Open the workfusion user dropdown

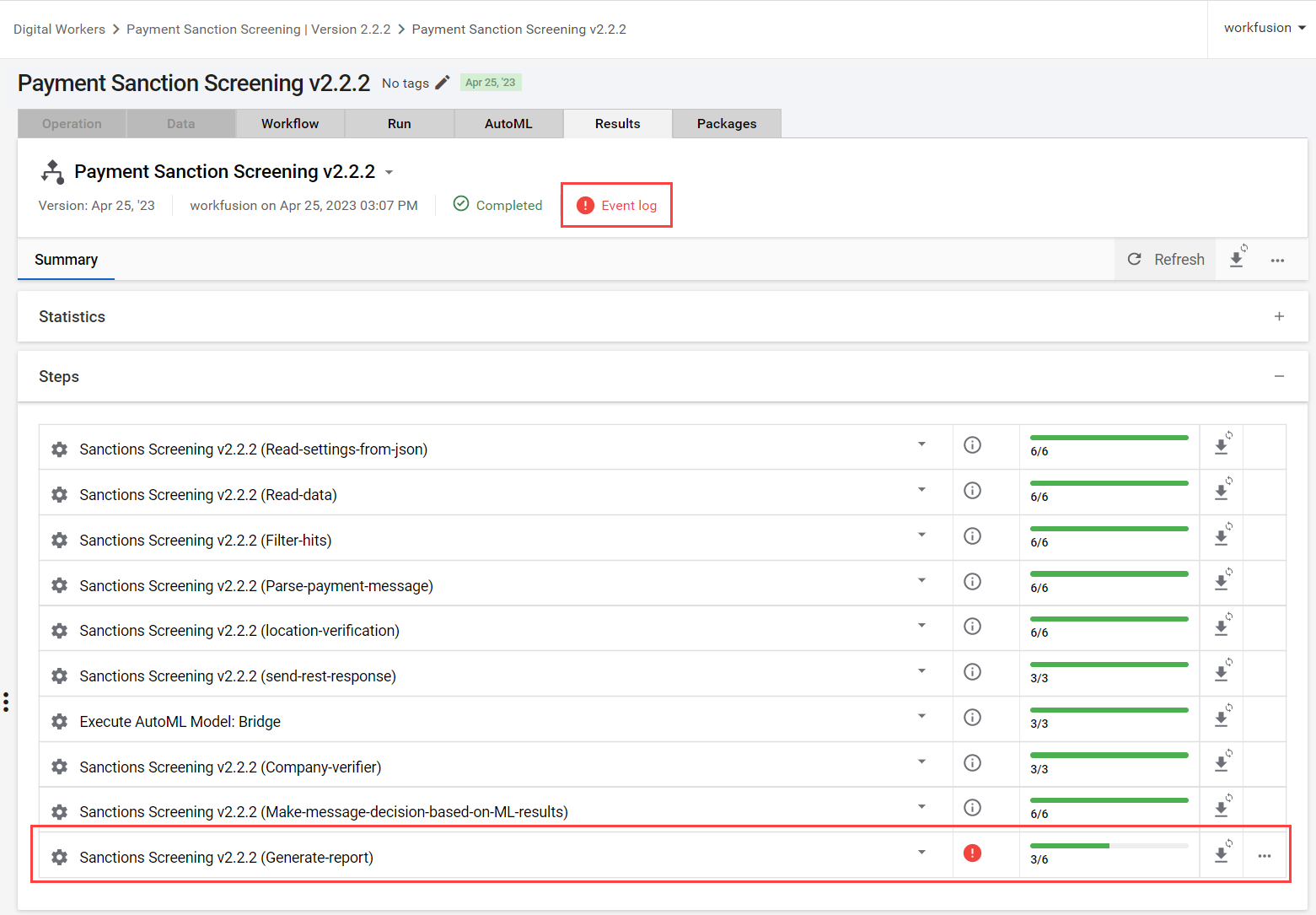coord(1265,28)
